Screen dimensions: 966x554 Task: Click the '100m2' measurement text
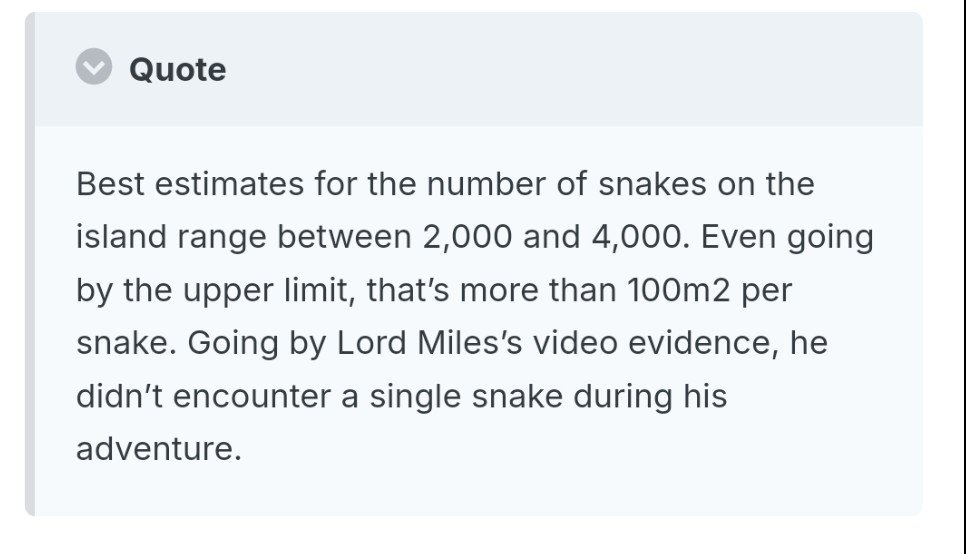tap(678, 290)
